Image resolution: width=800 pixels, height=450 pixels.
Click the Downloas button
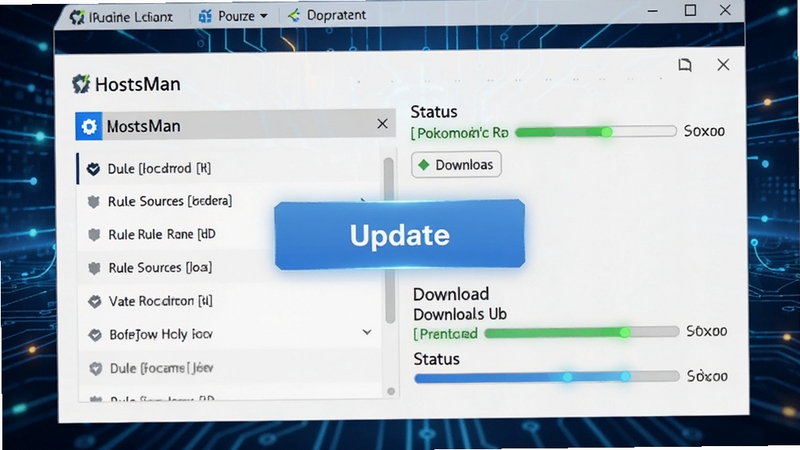coord(456,164)
